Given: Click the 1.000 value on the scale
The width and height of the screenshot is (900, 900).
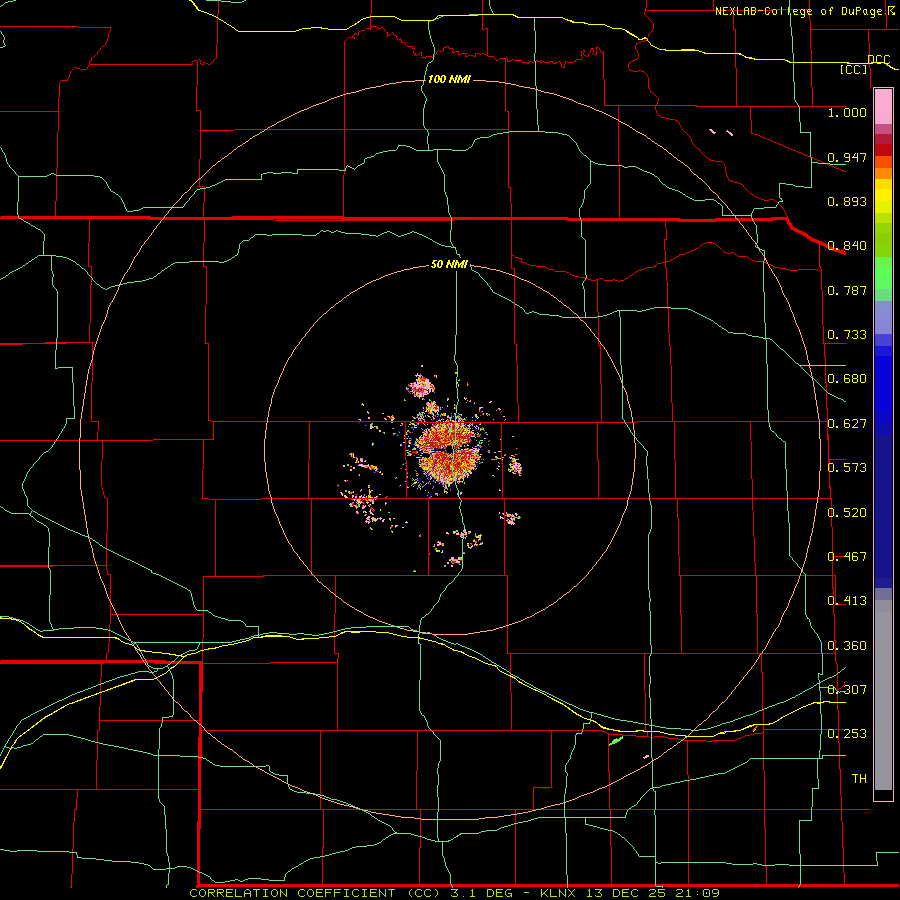Looking at the screenshot, I should (847, 112).
